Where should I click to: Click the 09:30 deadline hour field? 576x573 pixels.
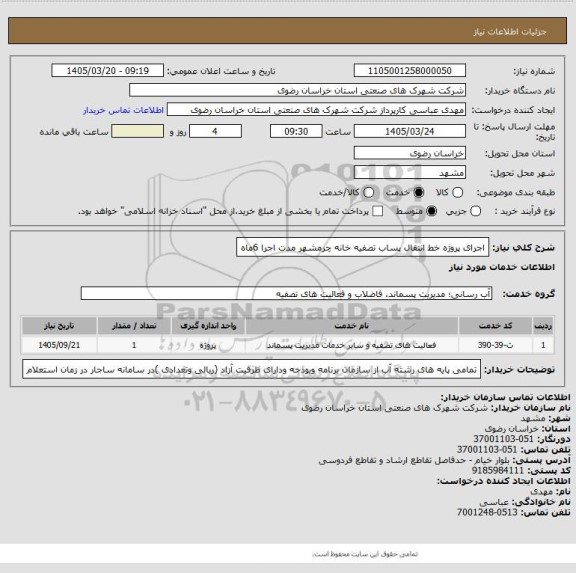point(296,131)
